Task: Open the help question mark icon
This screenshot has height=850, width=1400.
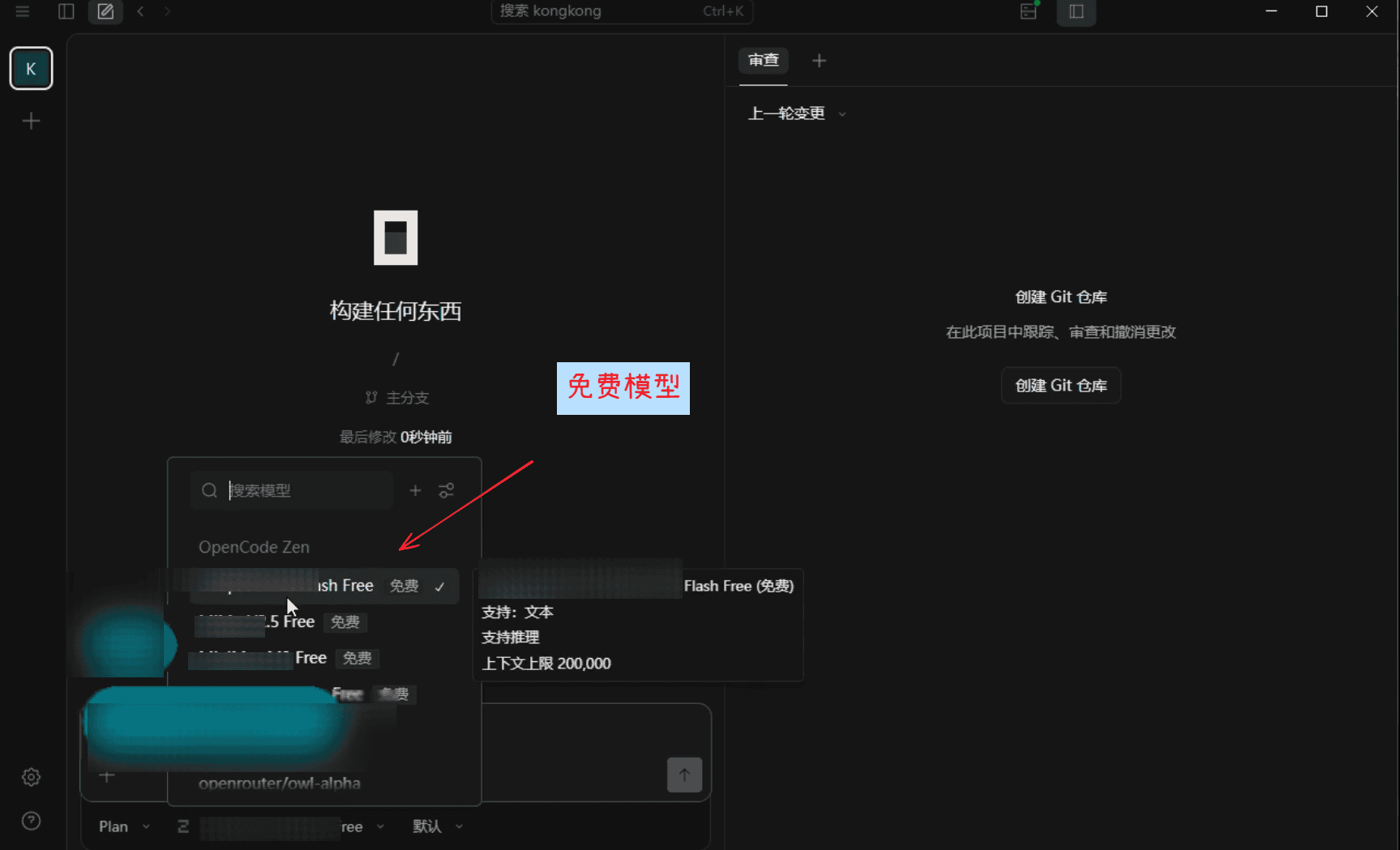Action: 31,821
